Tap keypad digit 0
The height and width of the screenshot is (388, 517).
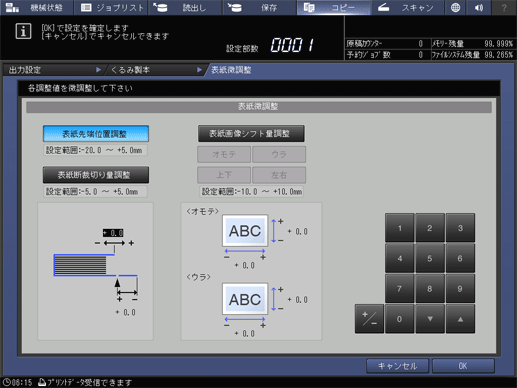[x=400, y=319]
